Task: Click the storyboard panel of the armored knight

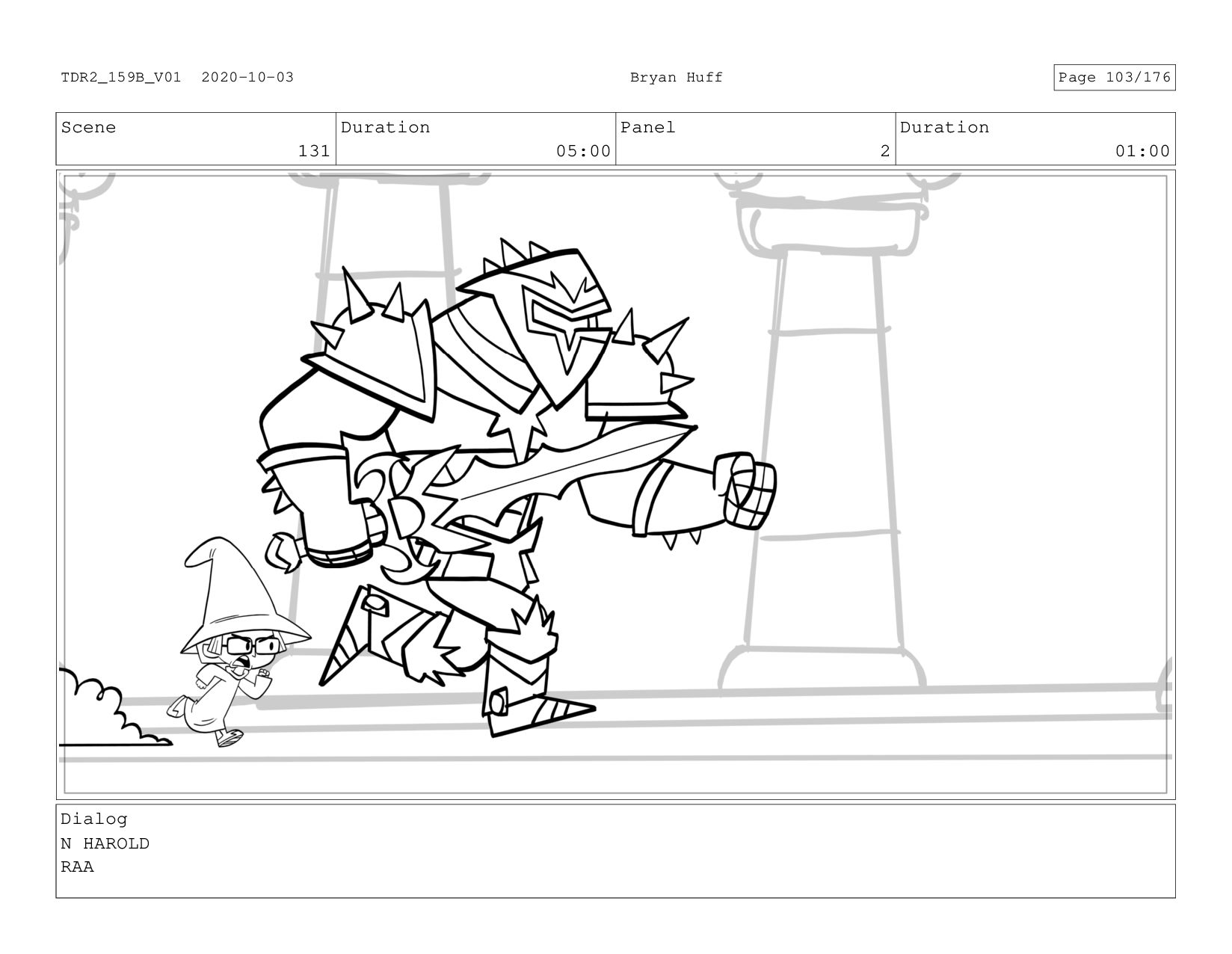Action: point(615,484)
